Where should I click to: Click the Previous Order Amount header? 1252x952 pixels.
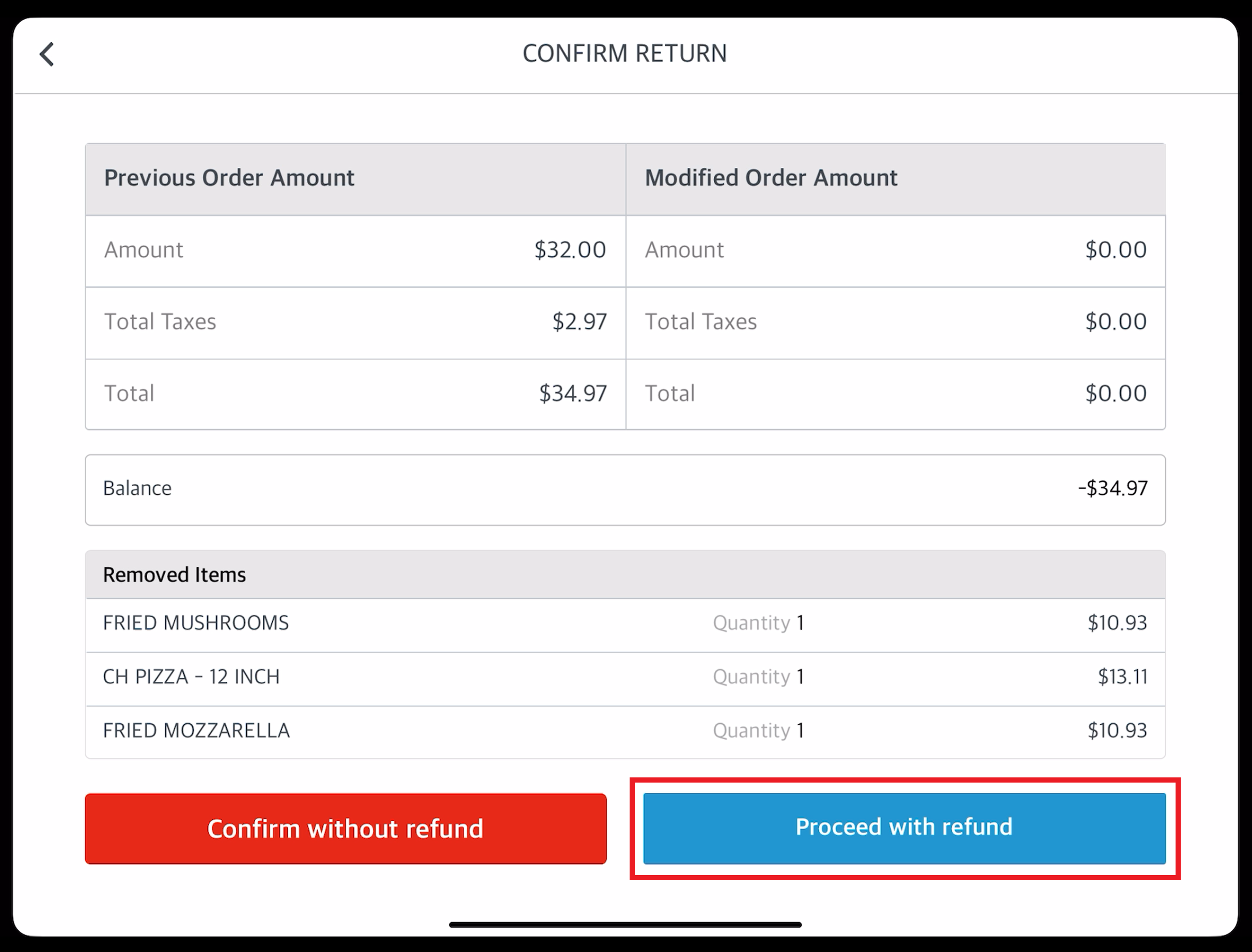[x=229, y=178]
